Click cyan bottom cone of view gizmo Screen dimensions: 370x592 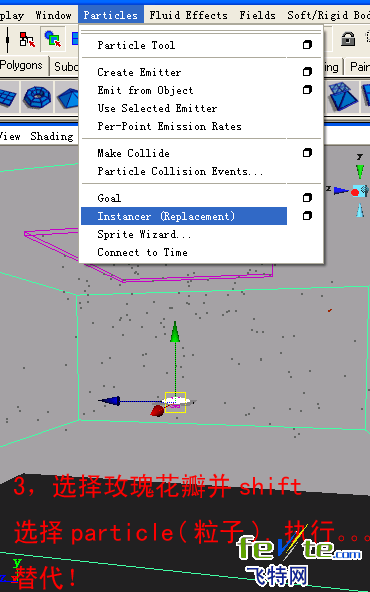click(x=360, y=210)
